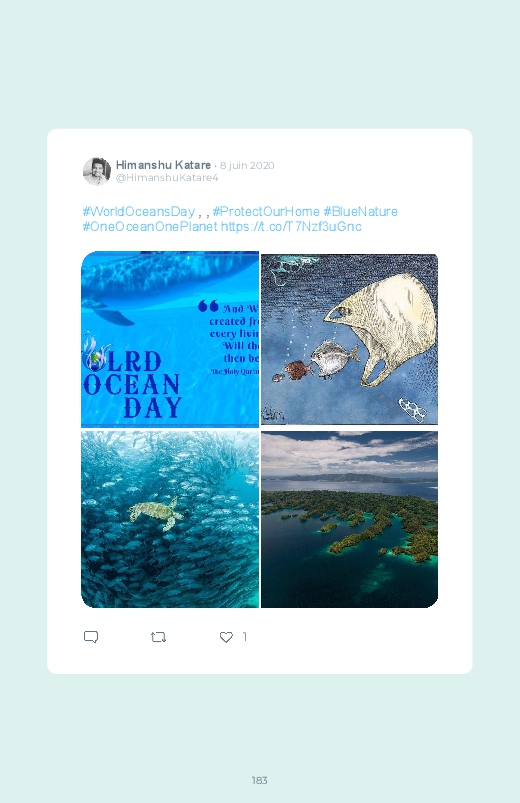Open the plastic bag fish cartoon image
The width and height of the screenshot is (520, 803).
(x=349, y=339)
